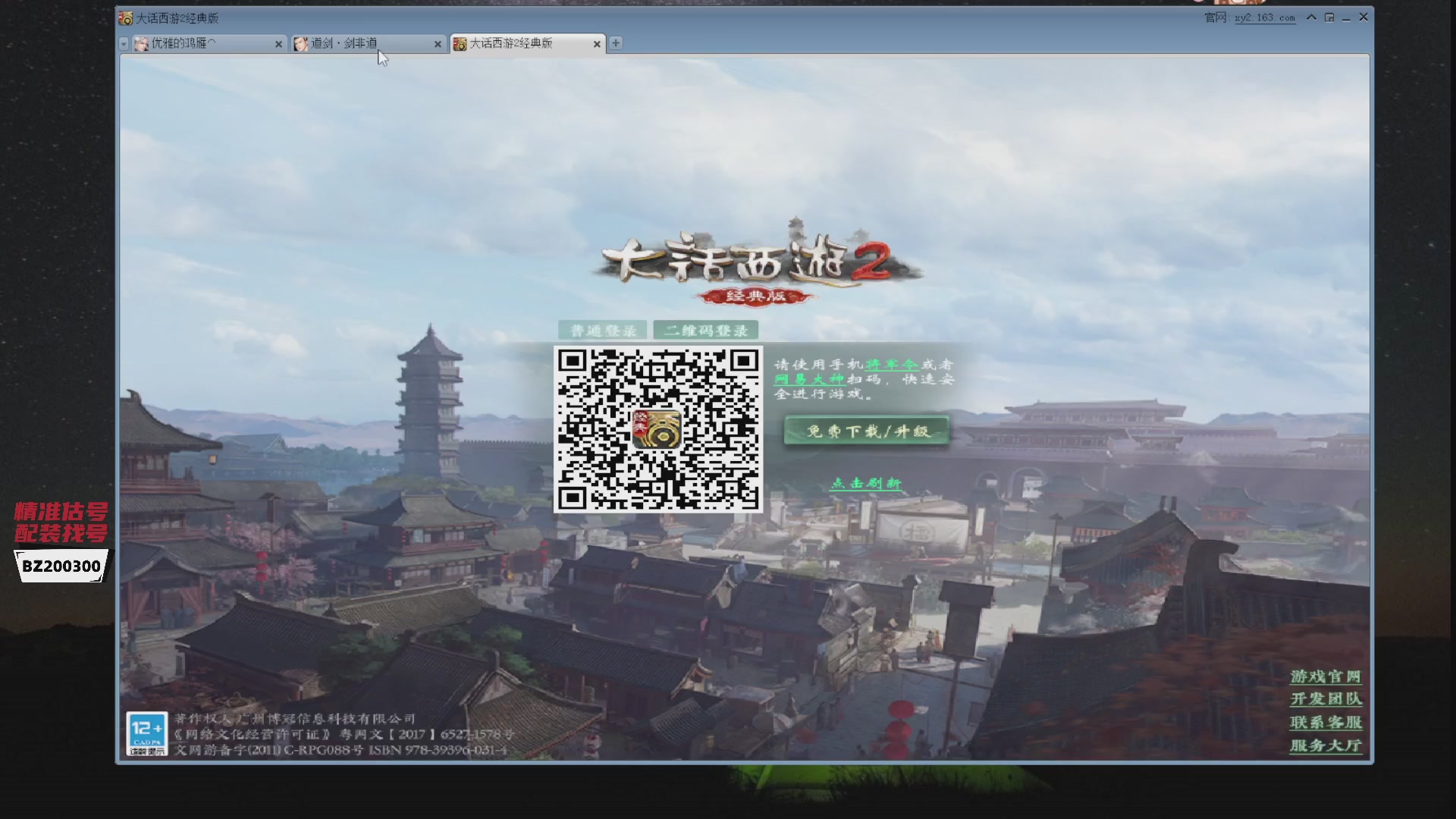
Task: Select 二维码登录 login mode
Action: pos(706,331)
